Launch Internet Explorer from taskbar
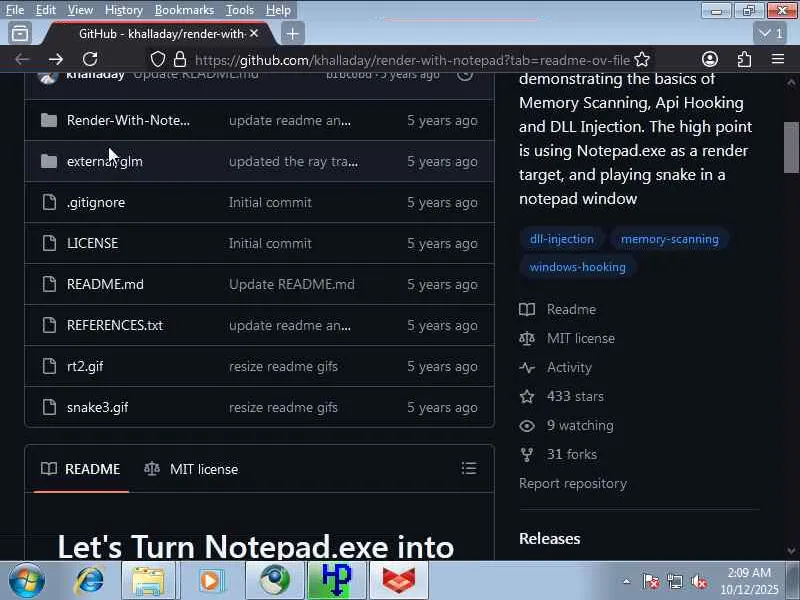Image resolution: width=800 pixels, height=600 pixels. point(89,581)
